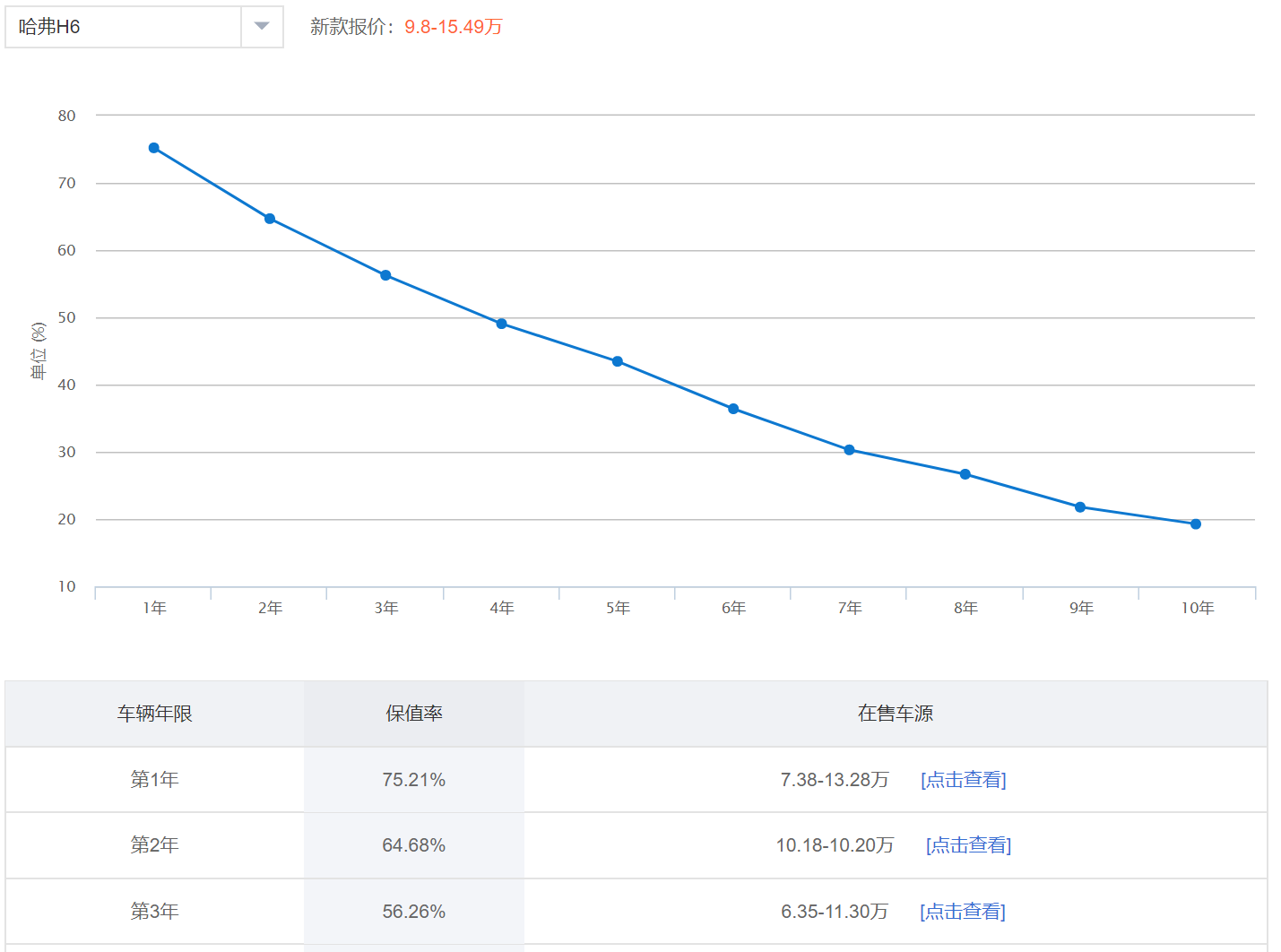Open the 哈弗H6 model dropdown arrow
The image size is (1281, 952).
tap(262, 27)
